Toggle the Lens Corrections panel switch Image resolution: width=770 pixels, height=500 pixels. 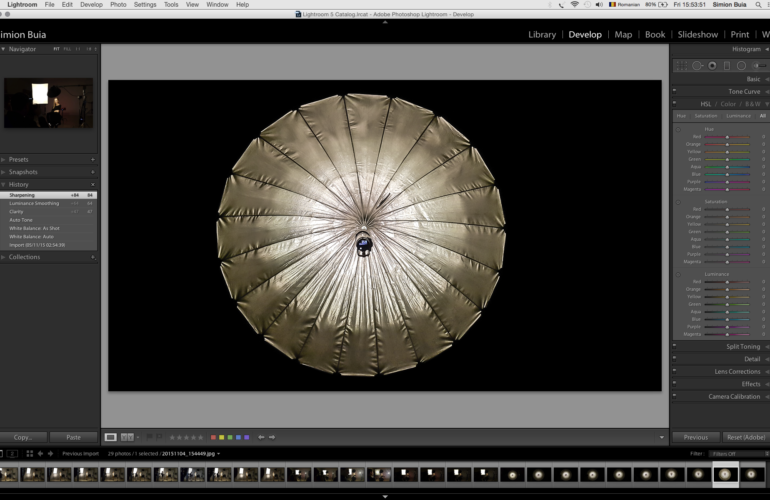(x=674, y=371)
